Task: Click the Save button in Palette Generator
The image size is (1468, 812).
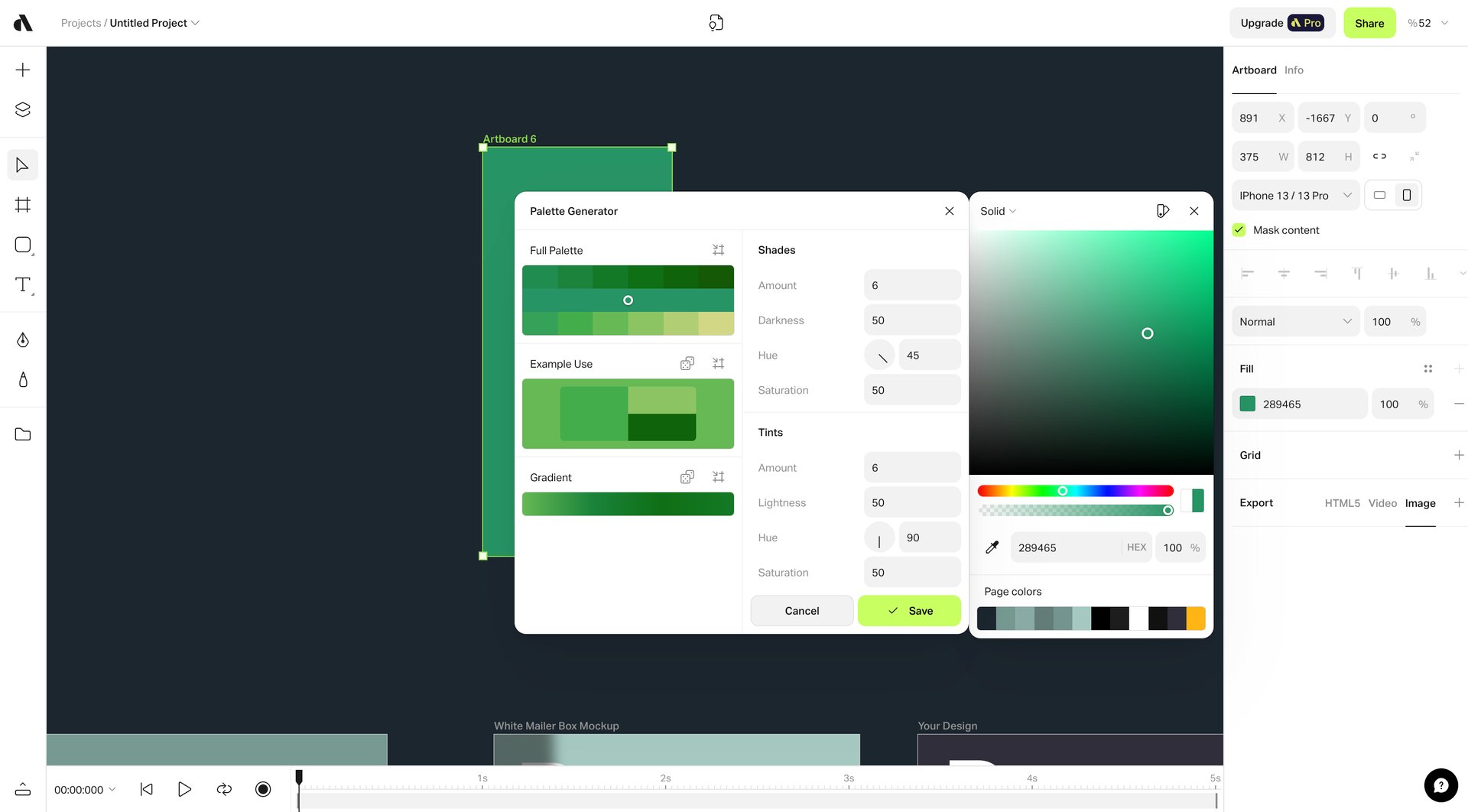Action: click(x=909, y=611)
